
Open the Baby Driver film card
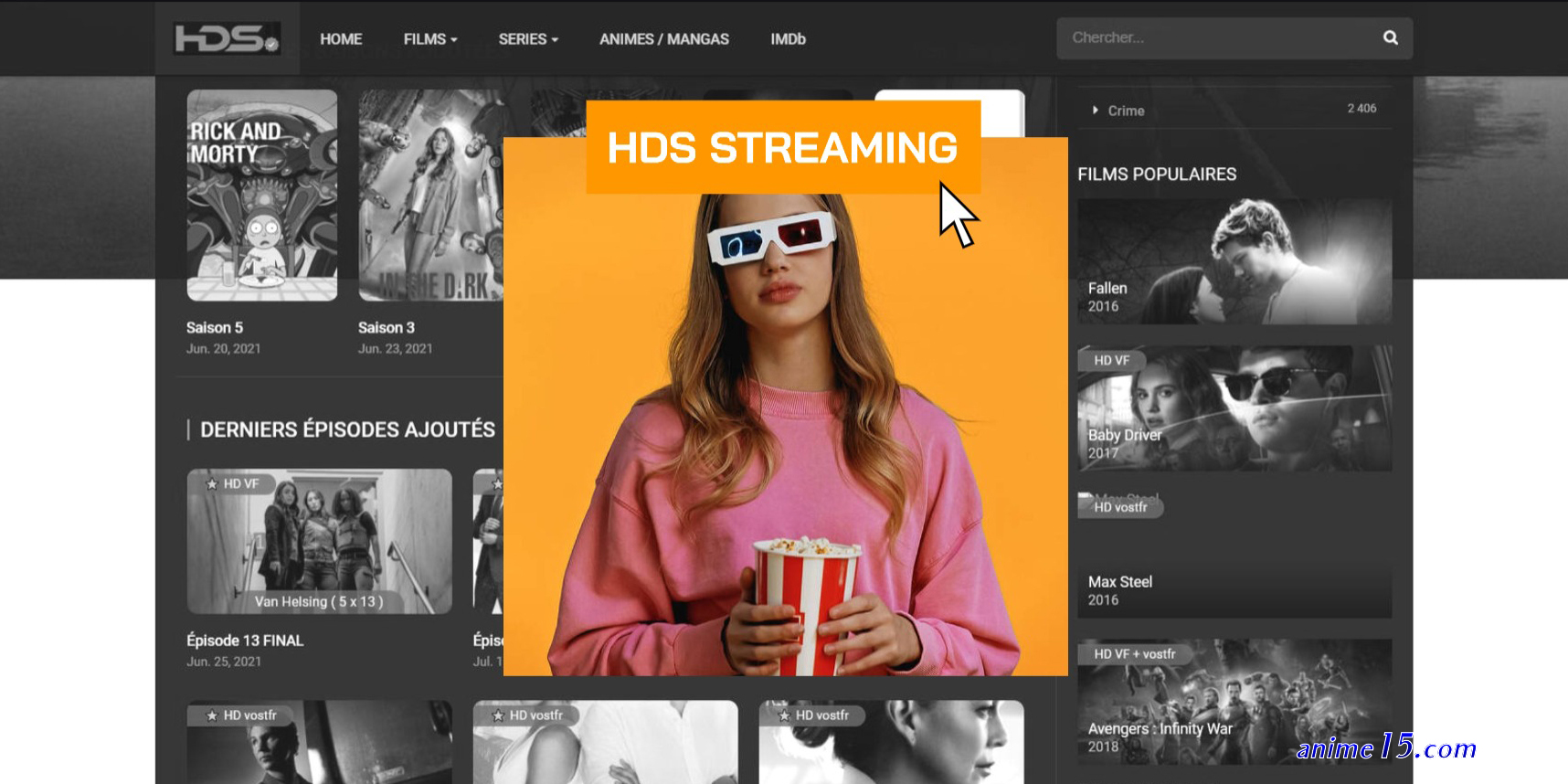click(1234, 408)
